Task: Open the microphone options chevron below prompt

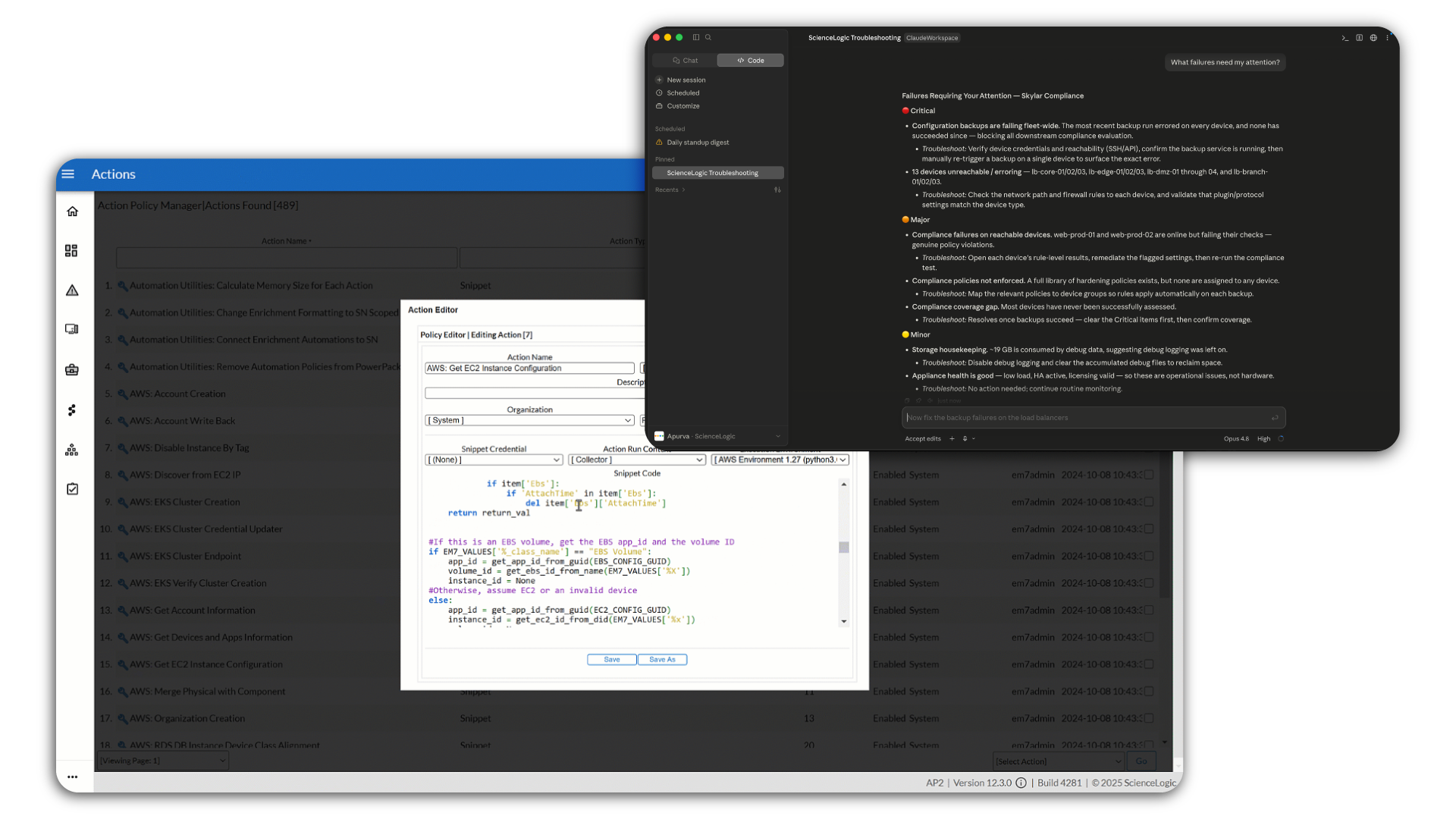Action: (974, 439)
